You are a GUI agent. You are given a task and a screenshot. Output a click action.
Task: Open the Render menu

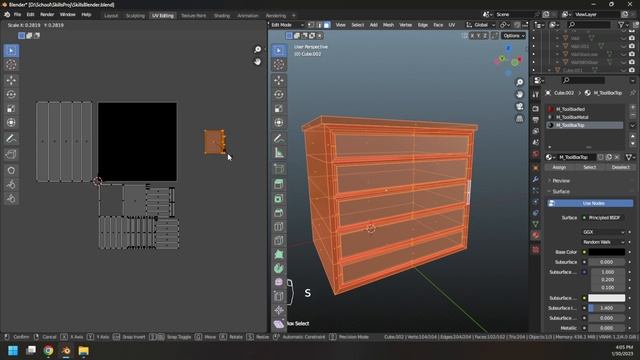(x=47, y=15)
